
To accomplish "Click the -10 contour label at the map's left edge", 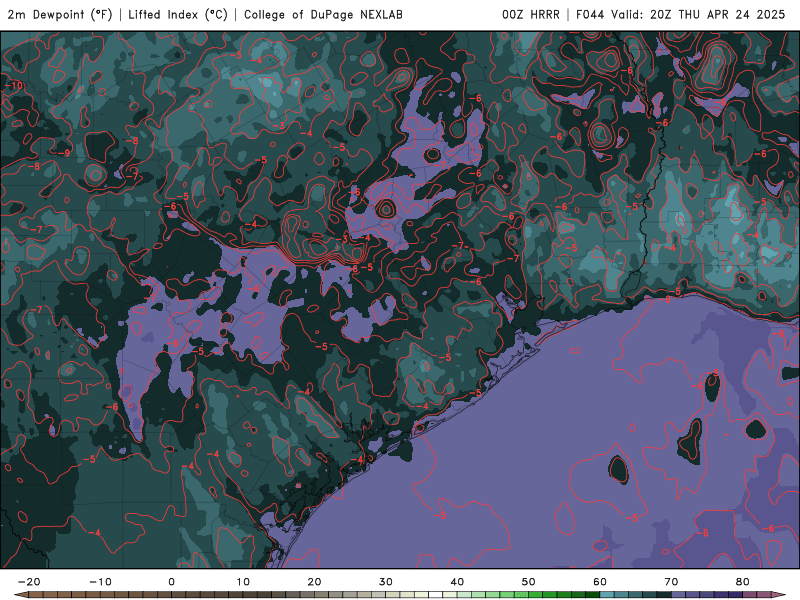I will click(x=14, y=85).
